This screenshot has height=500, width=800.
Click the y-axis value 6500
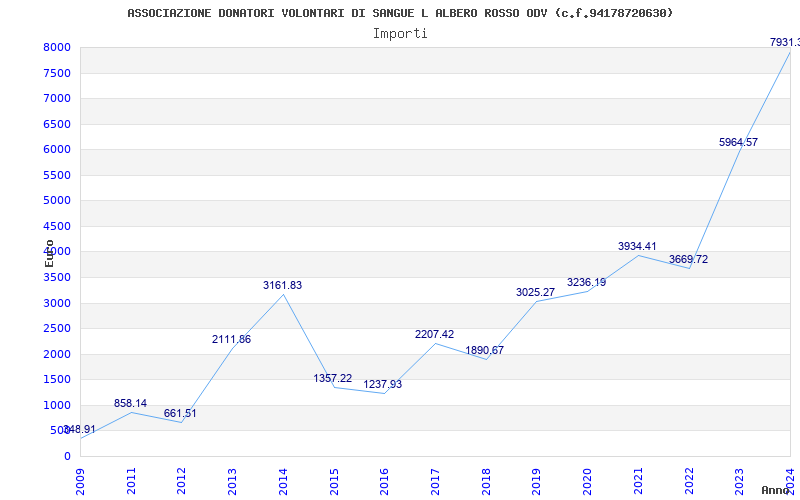[x=57, y=124]
